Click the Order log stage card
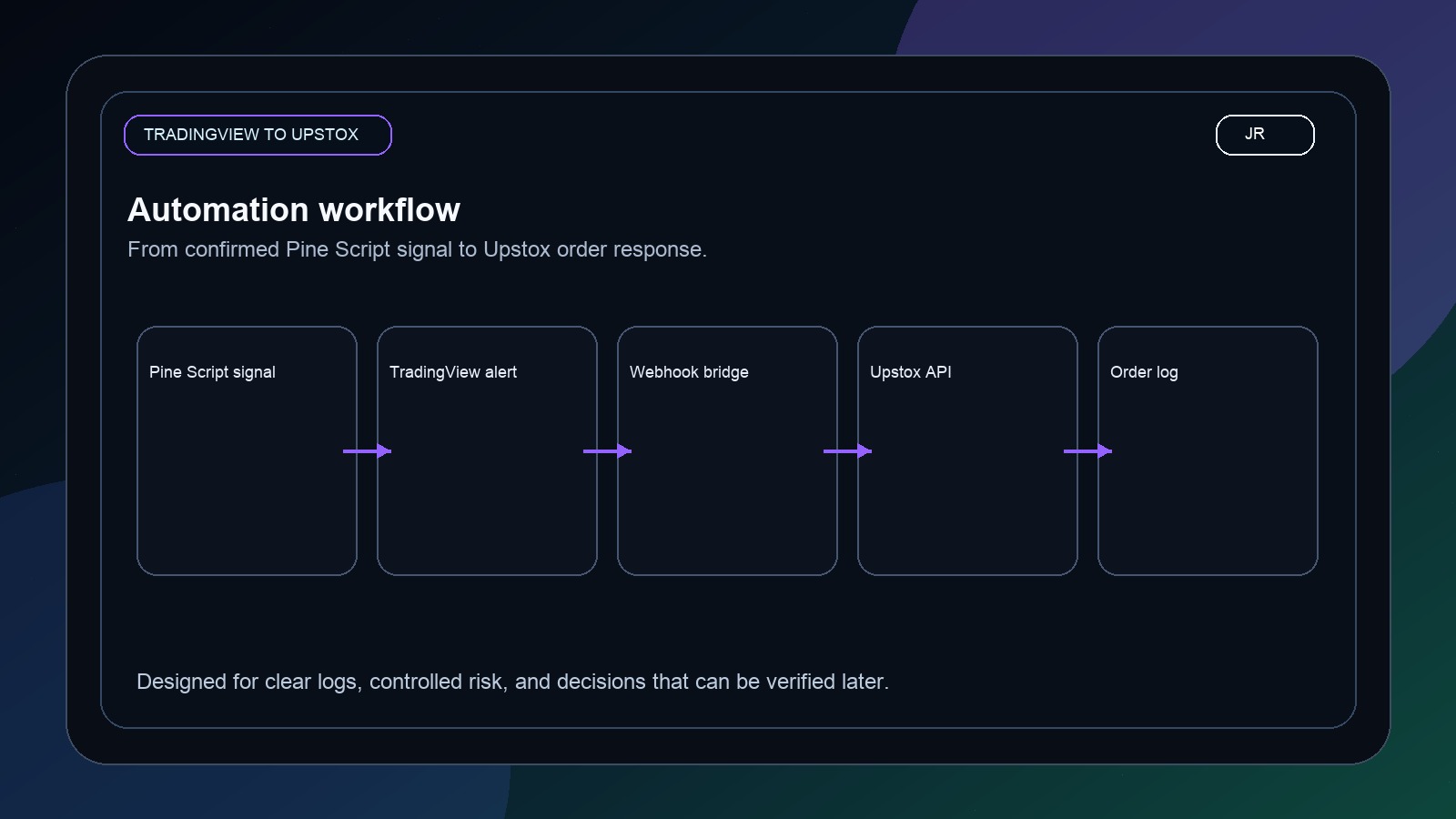Viewport: 1456px width, 819px height. coord(1208,450)
